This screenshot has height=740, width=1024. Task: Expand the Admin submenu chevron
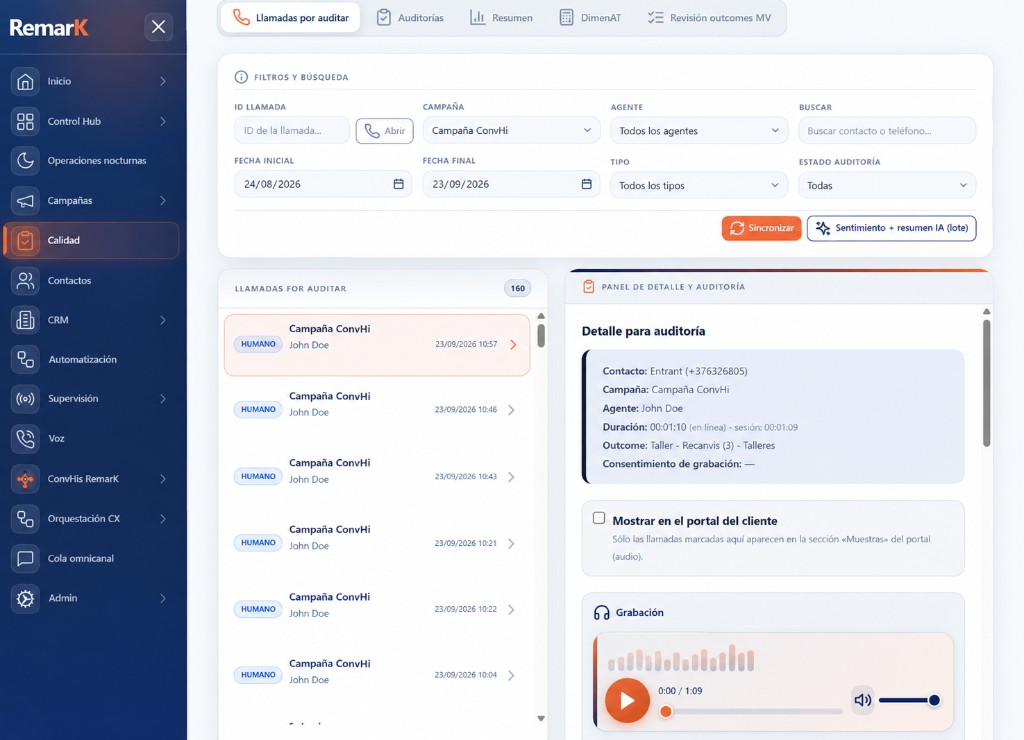click(x=163, y=598)
